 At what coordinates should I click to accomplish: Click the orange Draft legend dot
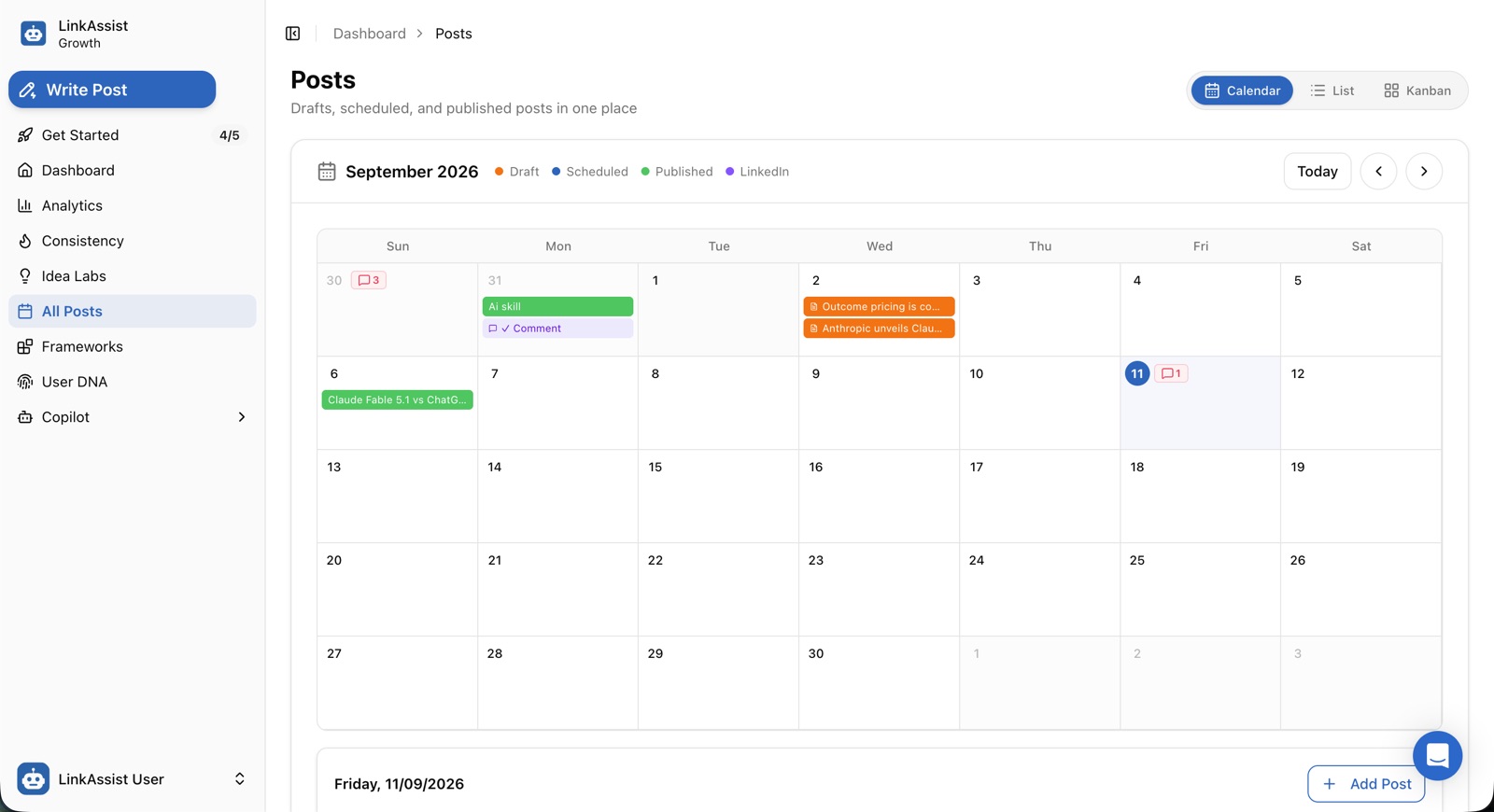pos(500,172)
